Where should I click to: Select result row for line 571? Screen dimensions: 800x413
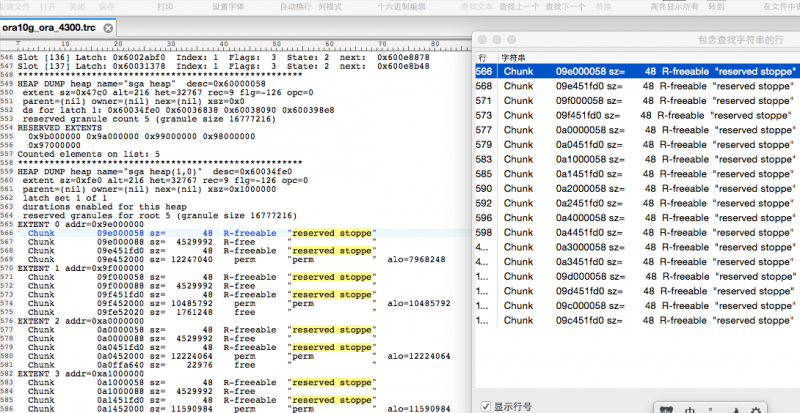[638, 101]
